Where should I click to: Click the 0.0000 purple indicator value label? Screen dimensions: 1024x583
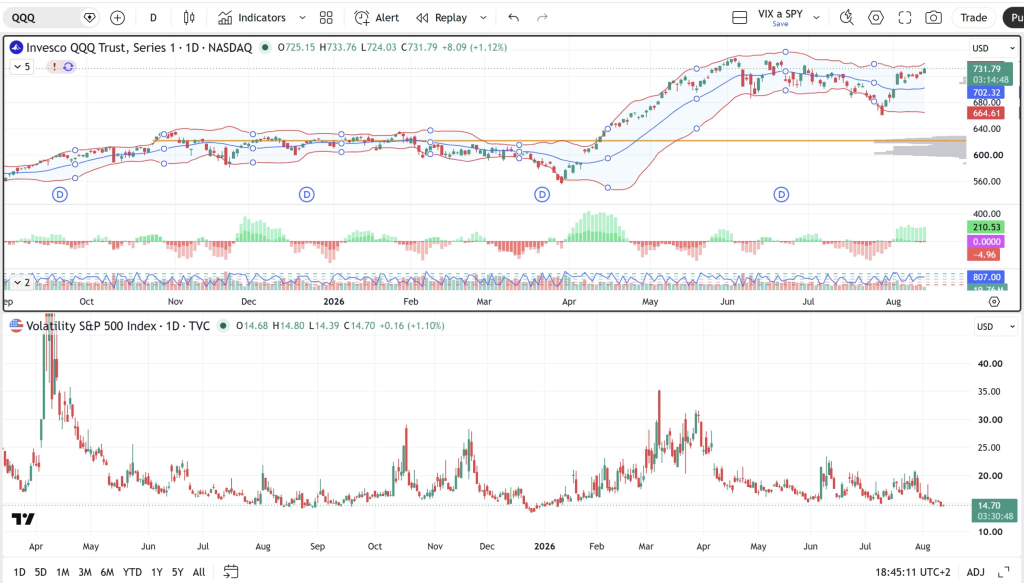[985, 242]
